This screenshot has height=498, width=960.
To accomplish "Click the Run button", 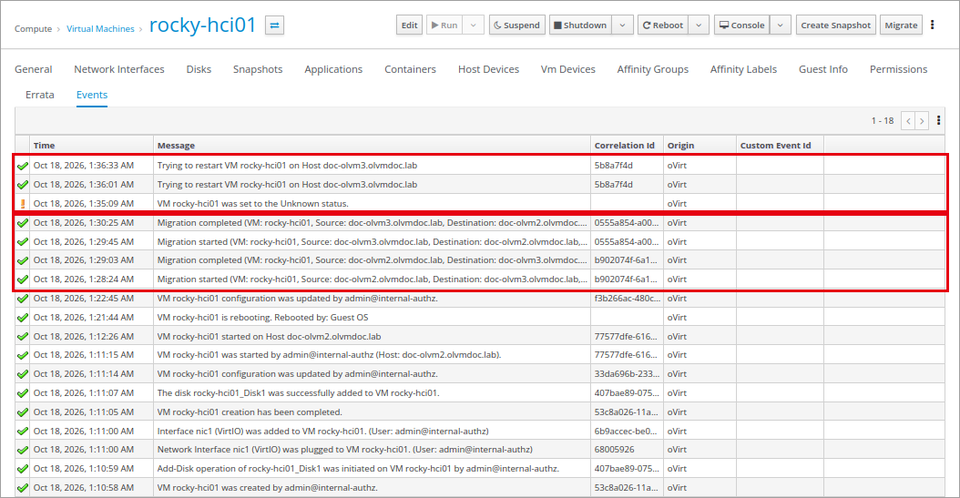I will point(444,25).
